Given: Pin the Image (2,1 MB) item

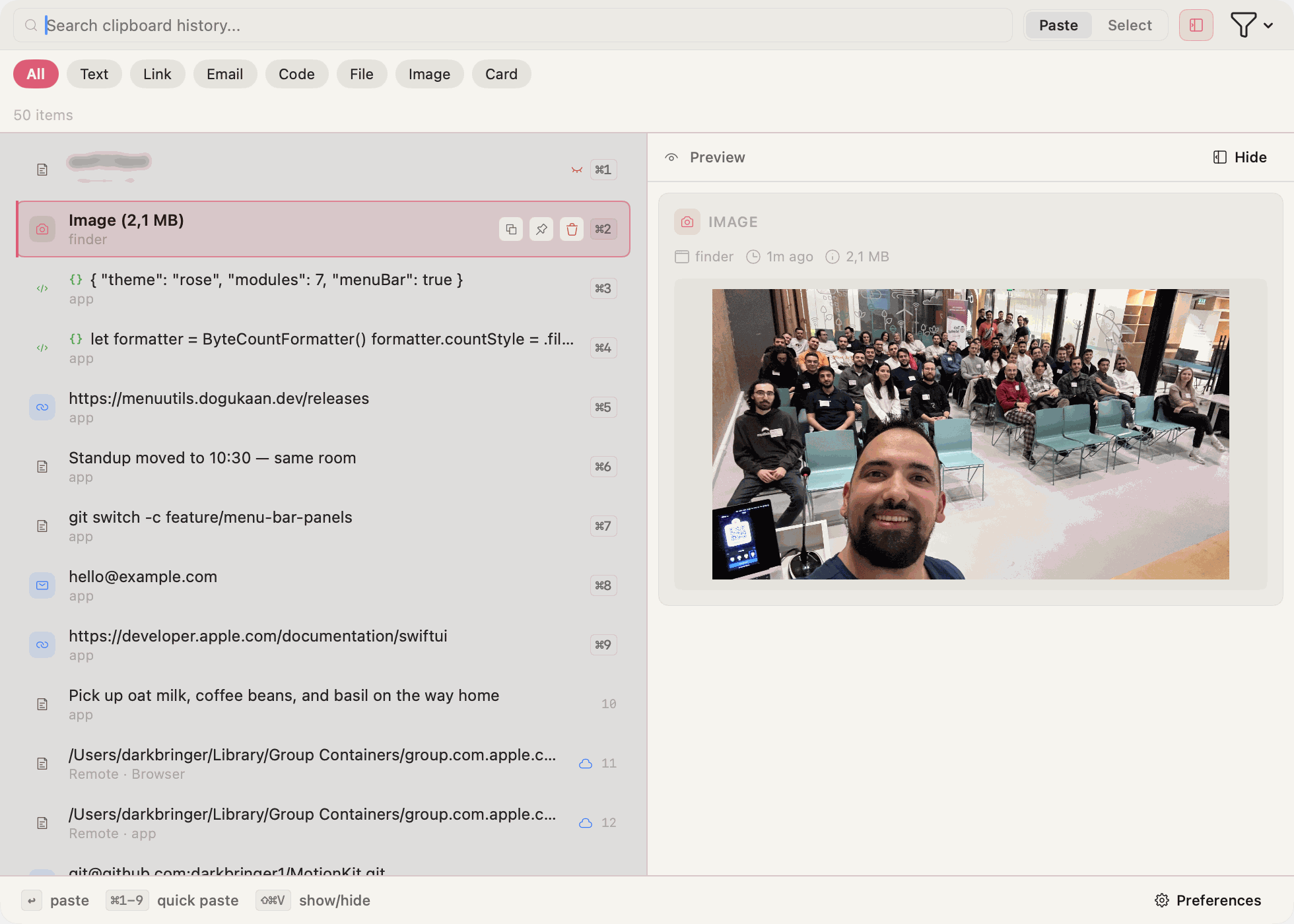Looking at the screenshot, I should pyautogui.click(x=541, y=229).
